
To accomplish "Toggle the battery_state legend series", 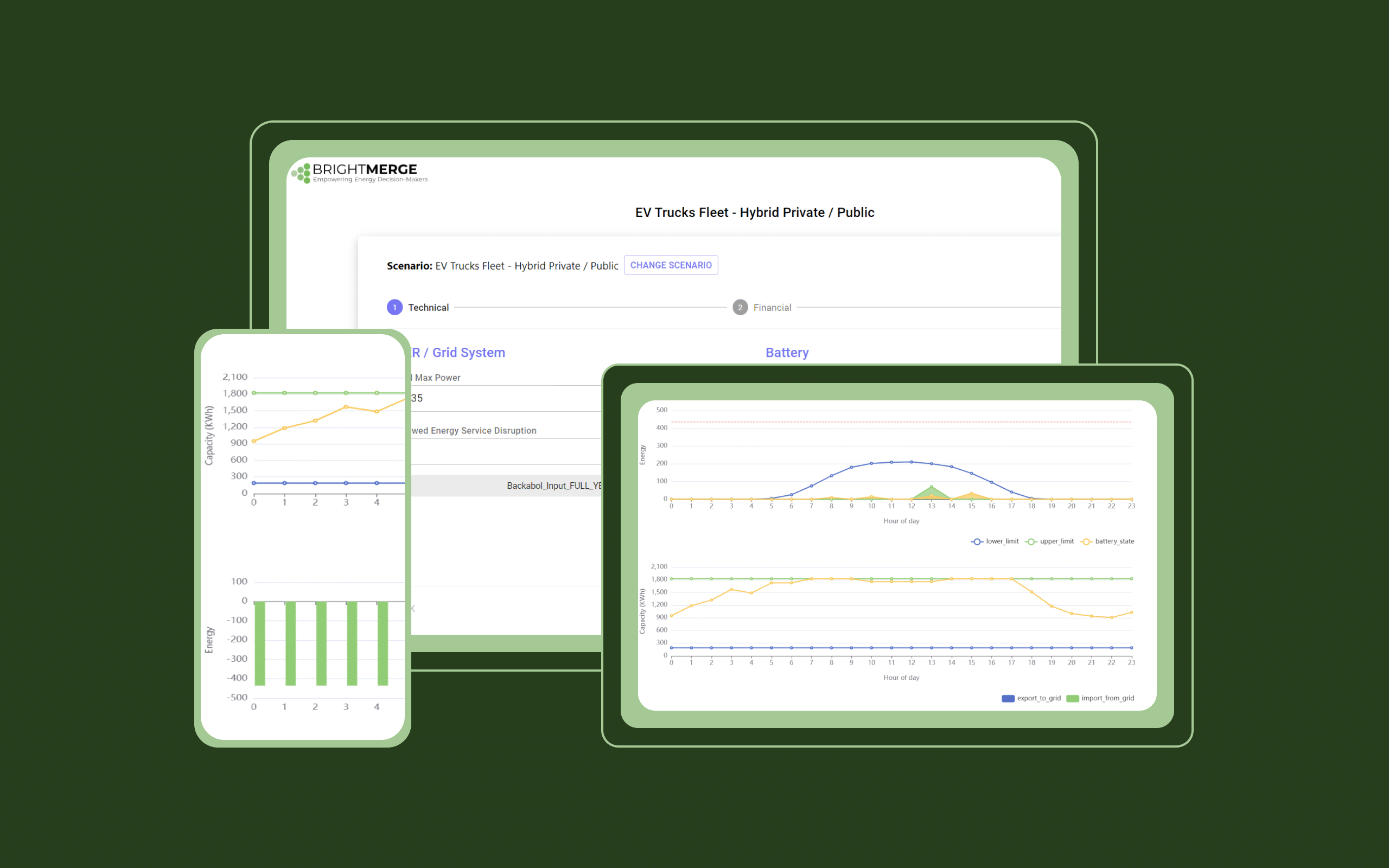I will (1107, 541).
